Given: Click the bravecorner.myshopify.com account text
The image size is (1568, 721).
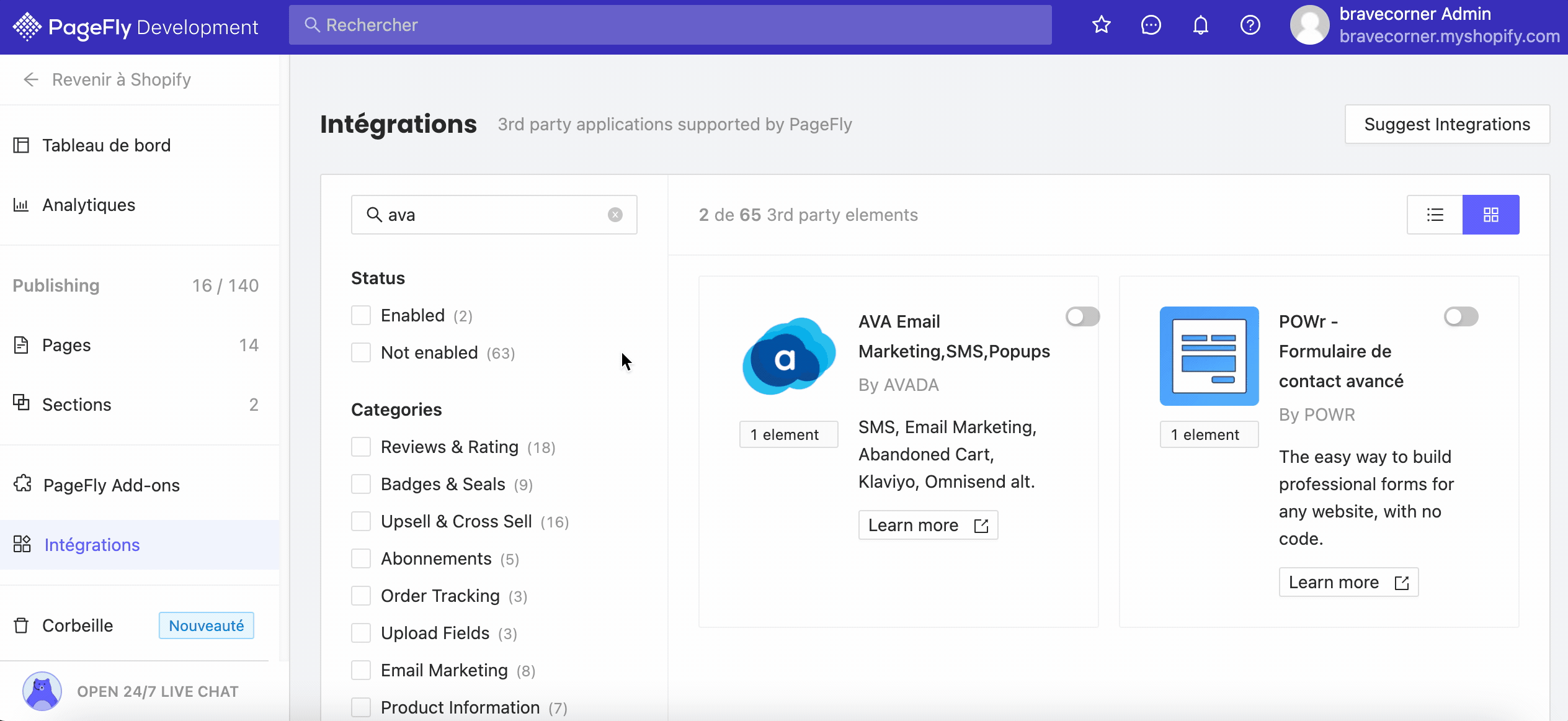Looking at the screenshot, I should [1450, 37].
